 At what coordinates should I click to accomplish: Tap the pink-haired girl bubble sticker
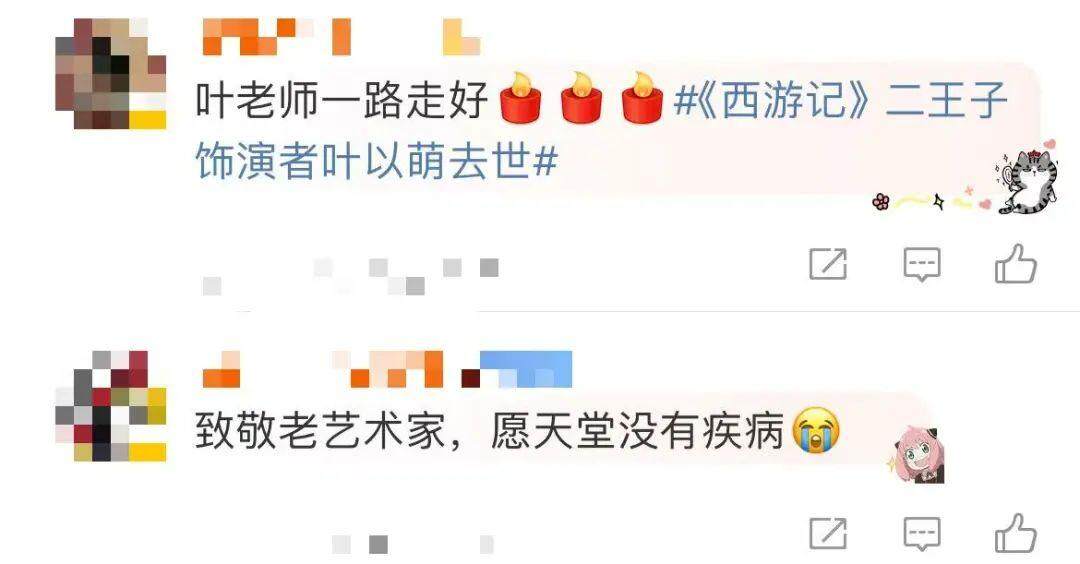click(917, 455)
